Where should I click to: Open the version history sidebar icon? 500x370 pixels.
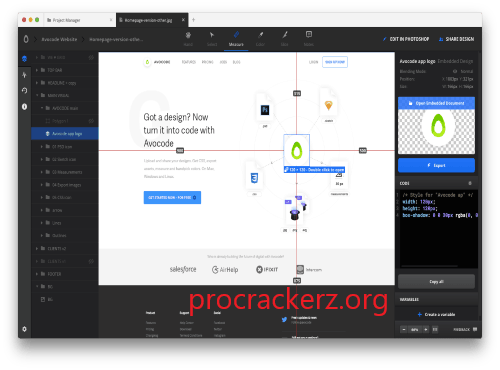24,90
